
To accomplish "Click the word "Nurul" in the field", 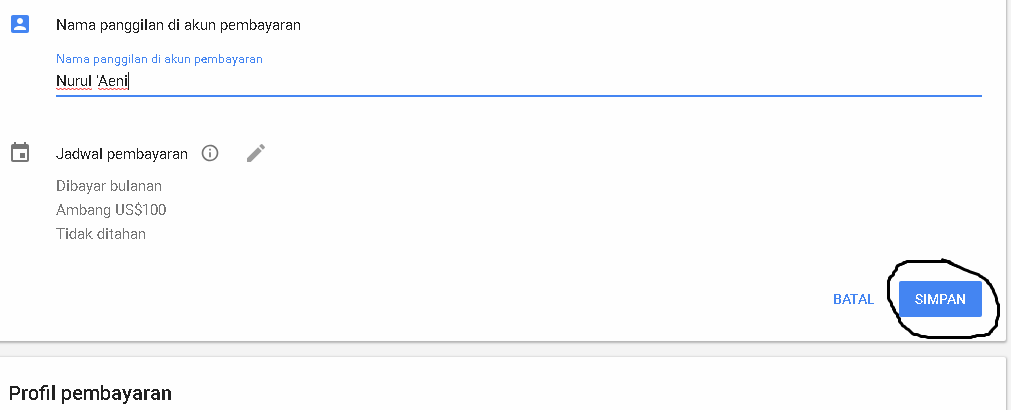I will coord(73,81).
